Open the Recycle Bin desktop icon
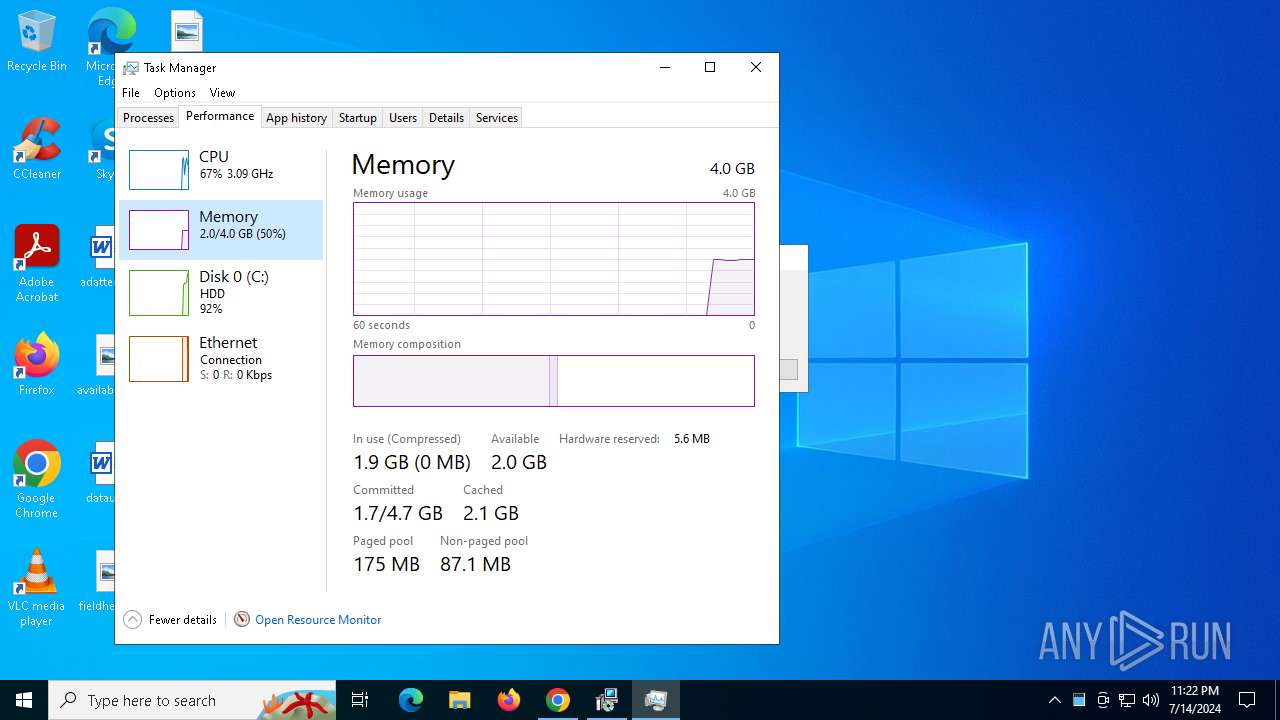 point(37,41)
